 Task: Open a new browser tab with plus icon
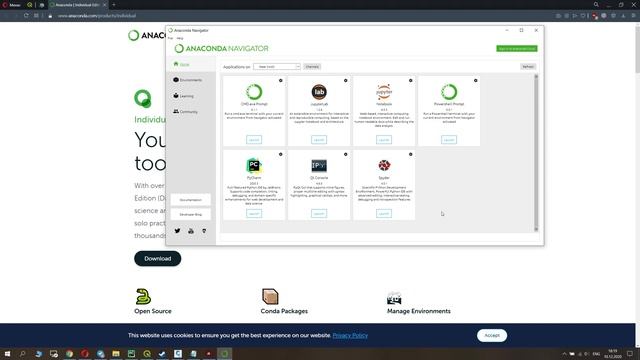coord(114,5)
